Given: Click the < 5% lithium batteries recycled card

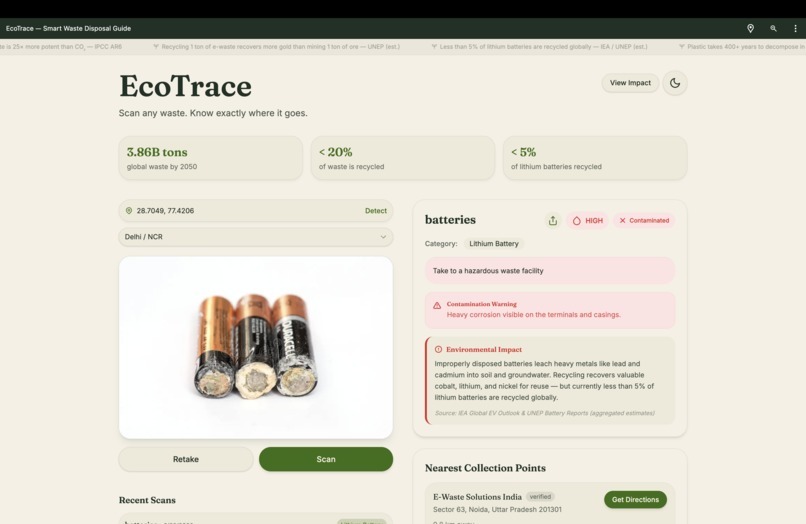Looking at the screenshot, I should pos(595,158).
